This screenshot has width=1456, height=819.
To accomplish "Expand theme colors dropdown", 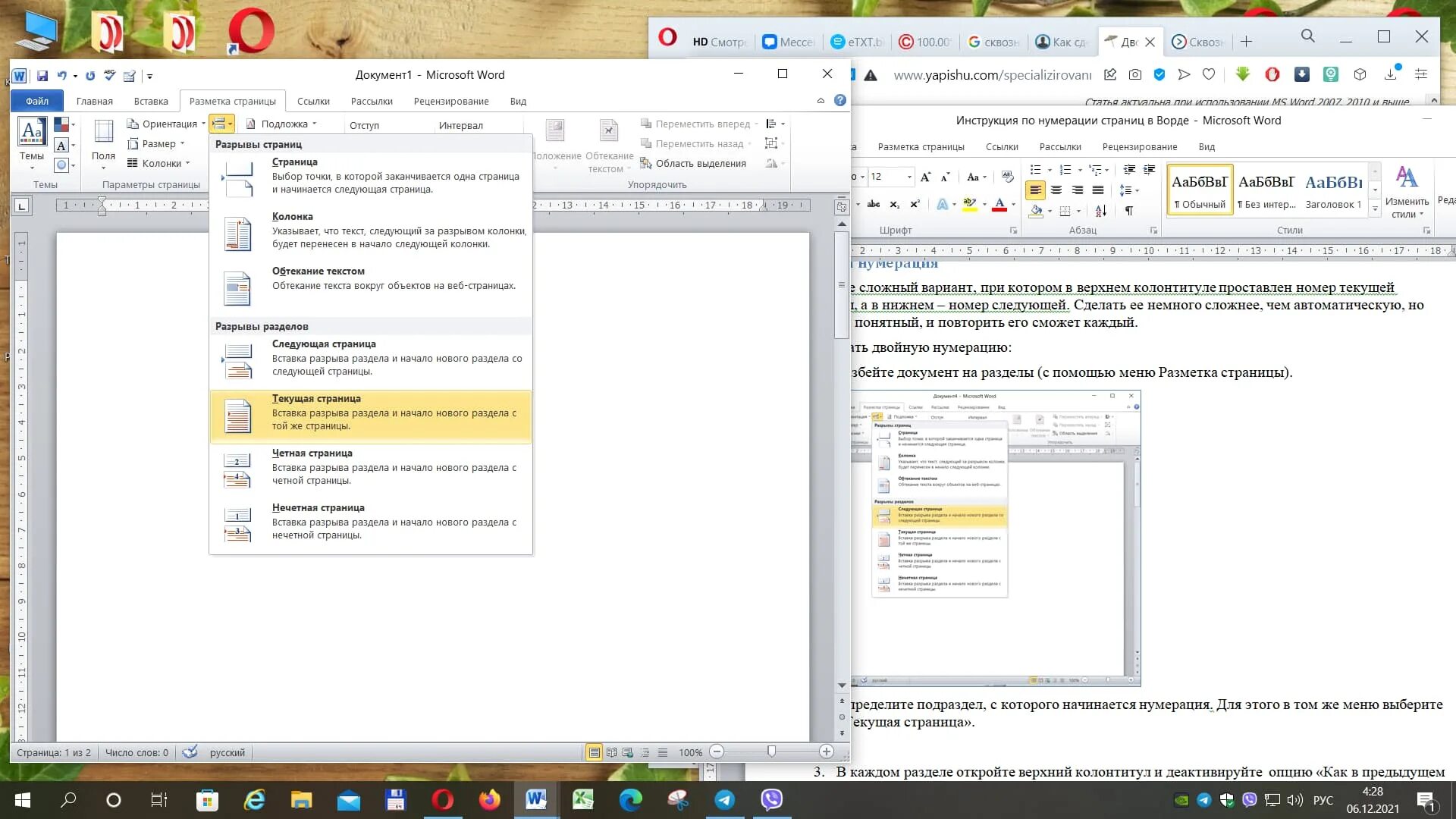I will pyautogui.click(x=64, y=124).
